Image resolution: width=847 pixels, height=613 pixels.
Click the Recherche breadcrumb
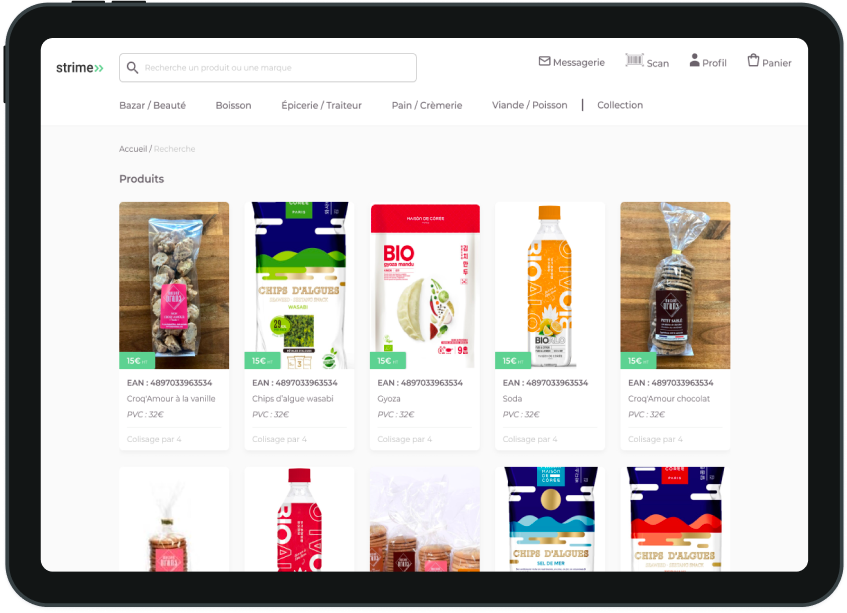(174, 149)
